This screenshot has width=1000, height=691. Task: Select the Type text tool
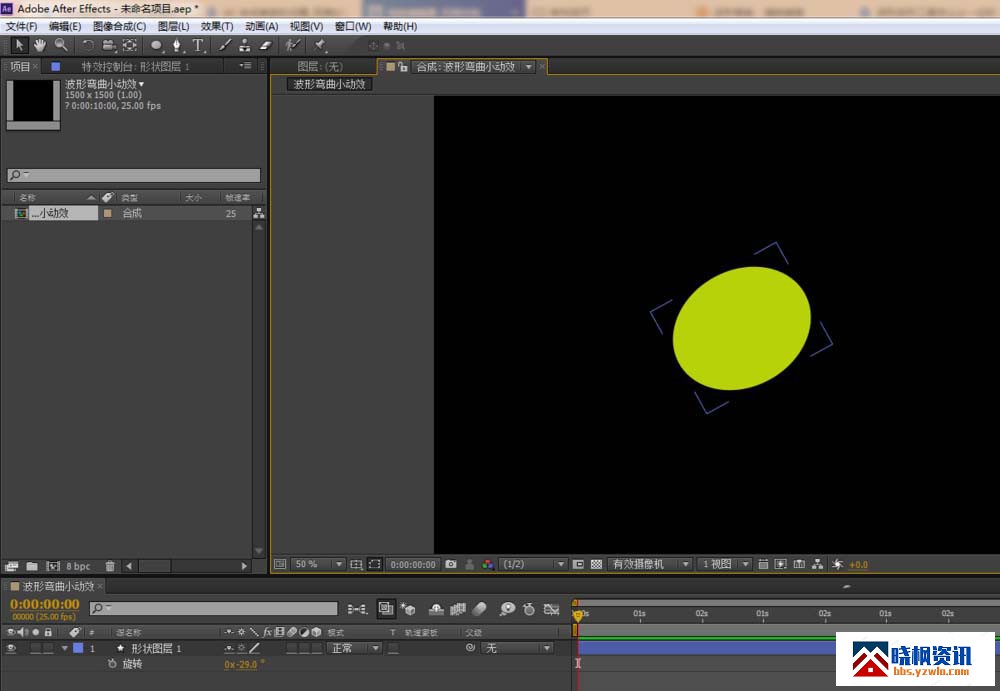point(198,45)
